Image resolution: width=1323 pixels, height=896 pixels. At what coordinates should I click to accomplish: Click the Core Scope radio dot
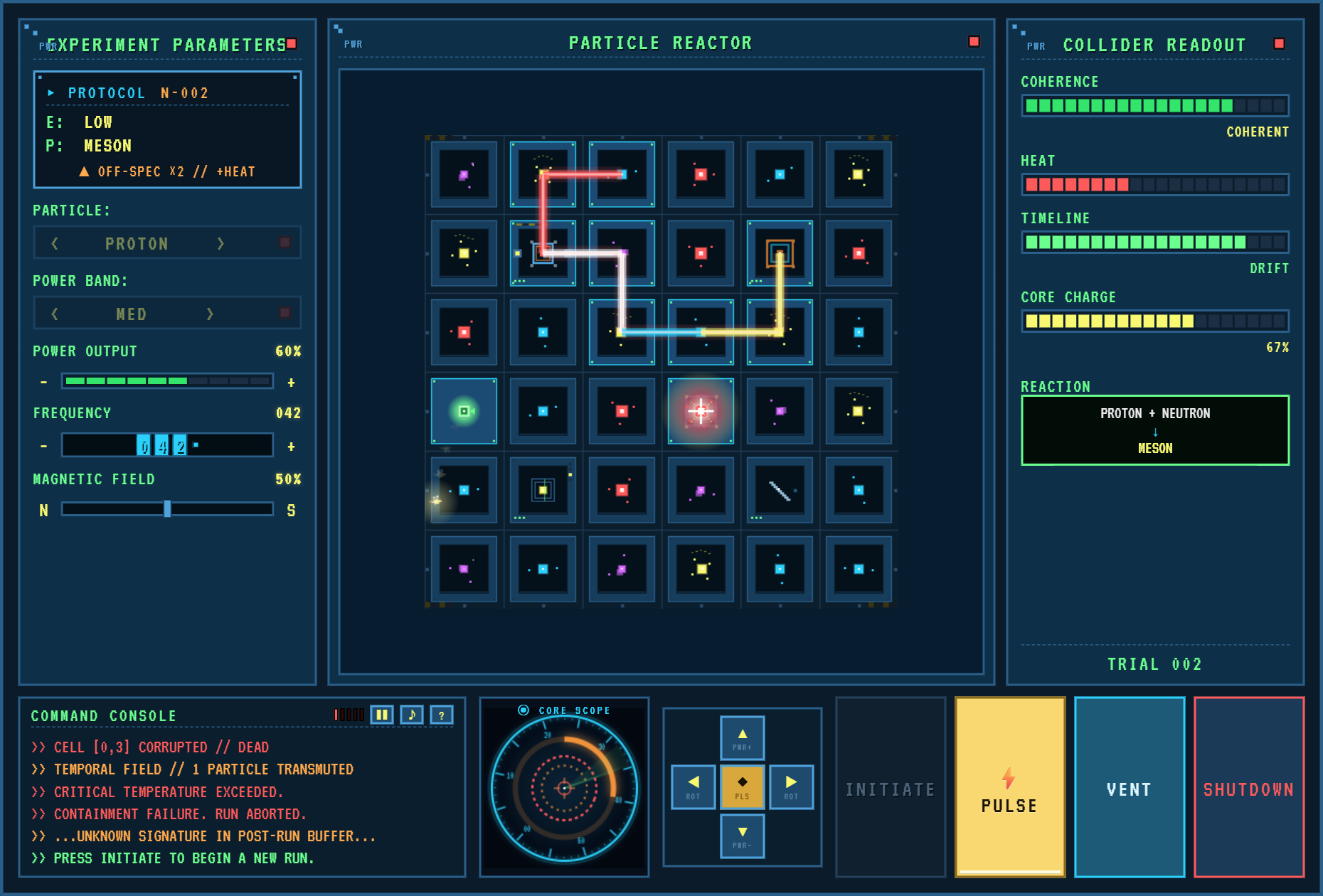pyautogui.click(x=524, y=710)
